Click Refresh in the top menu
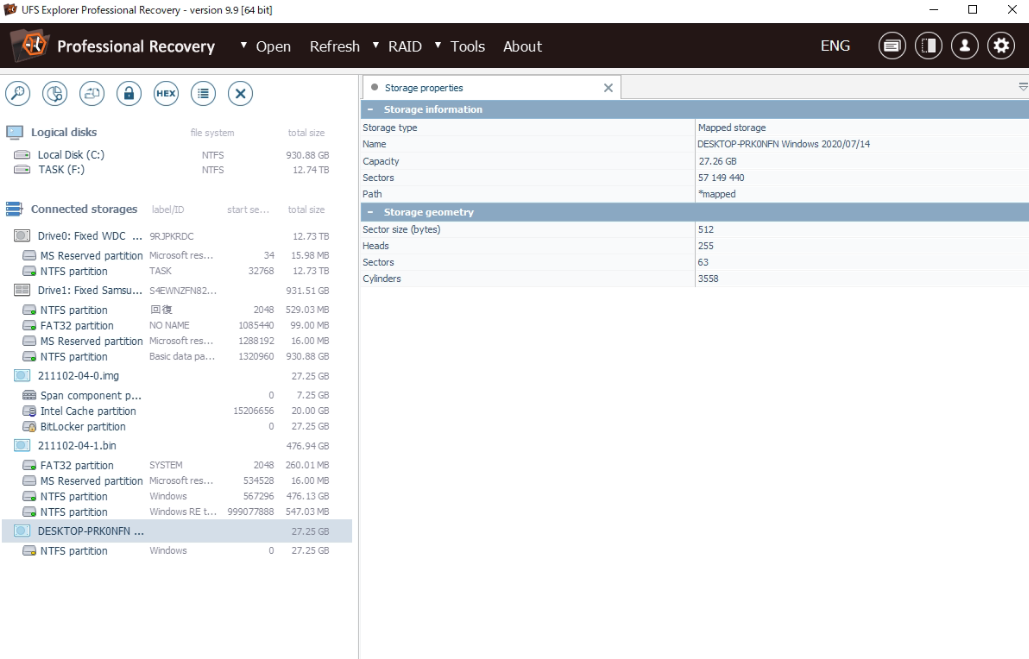The width and height of the screenshot is (1029, 659). click(335, 47)
